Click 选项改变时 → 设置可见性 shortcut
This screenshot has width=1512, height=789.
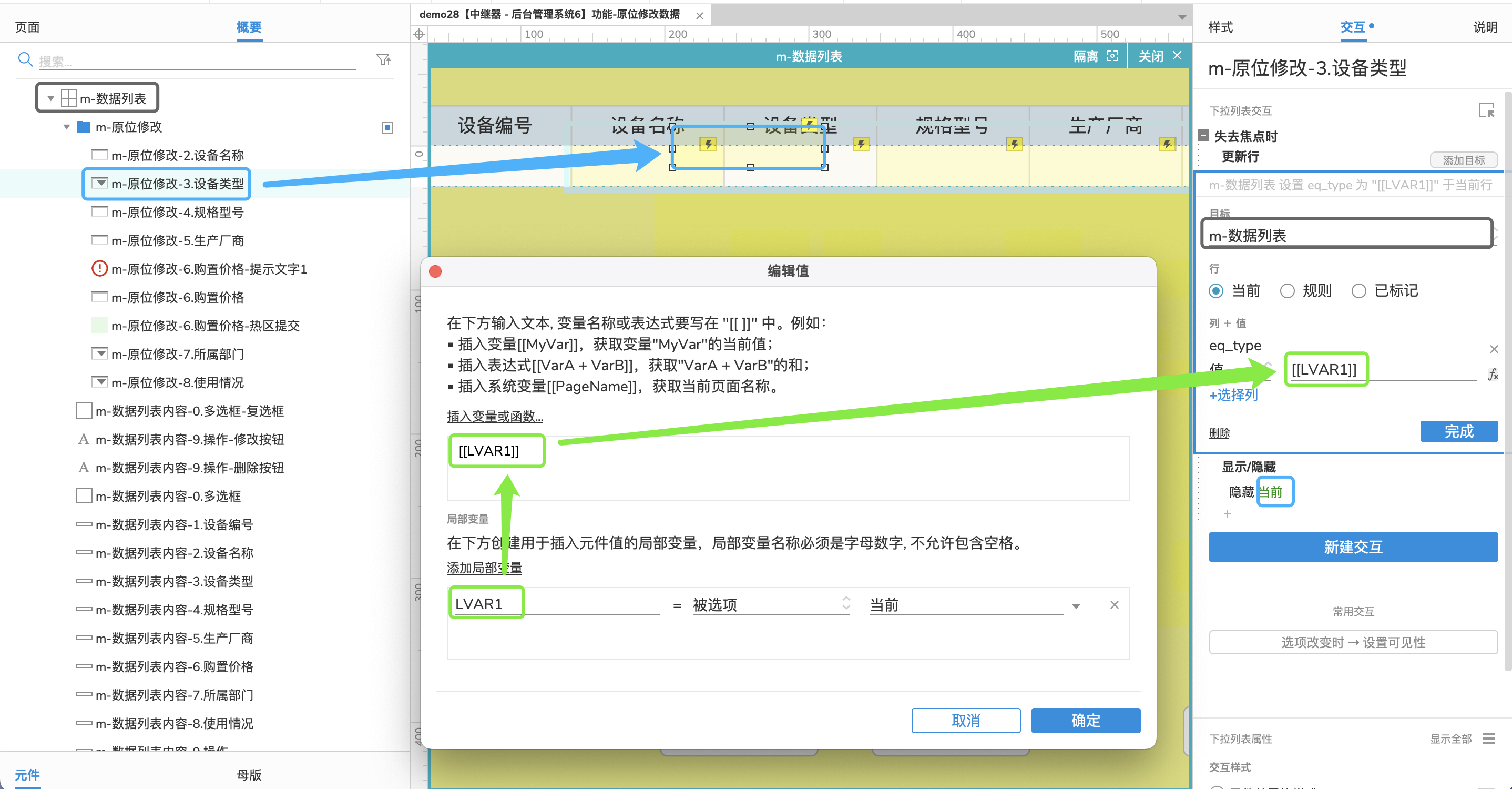1353,642
